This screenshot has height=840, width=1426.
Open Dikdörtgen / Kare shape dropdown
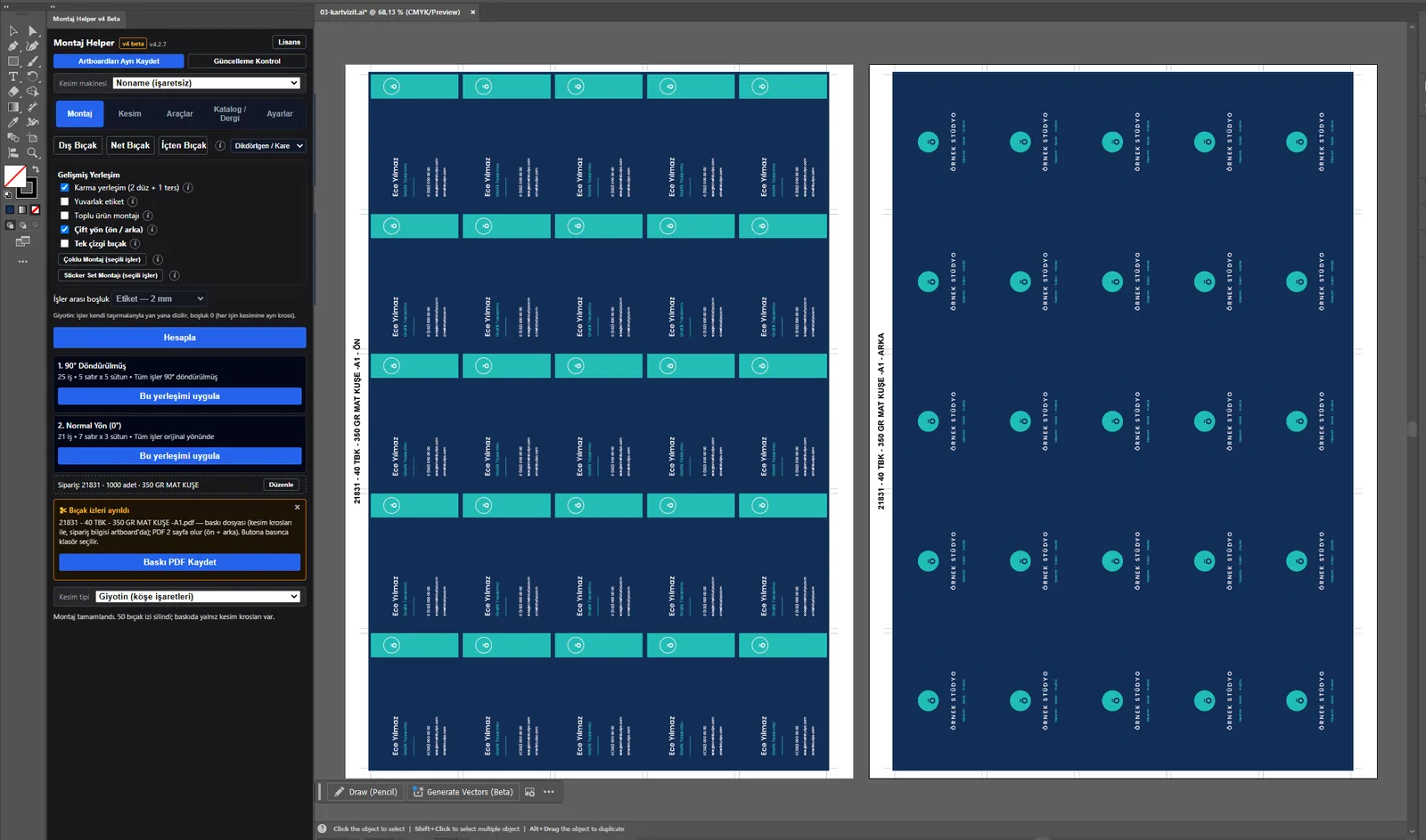tap(269, 145)
